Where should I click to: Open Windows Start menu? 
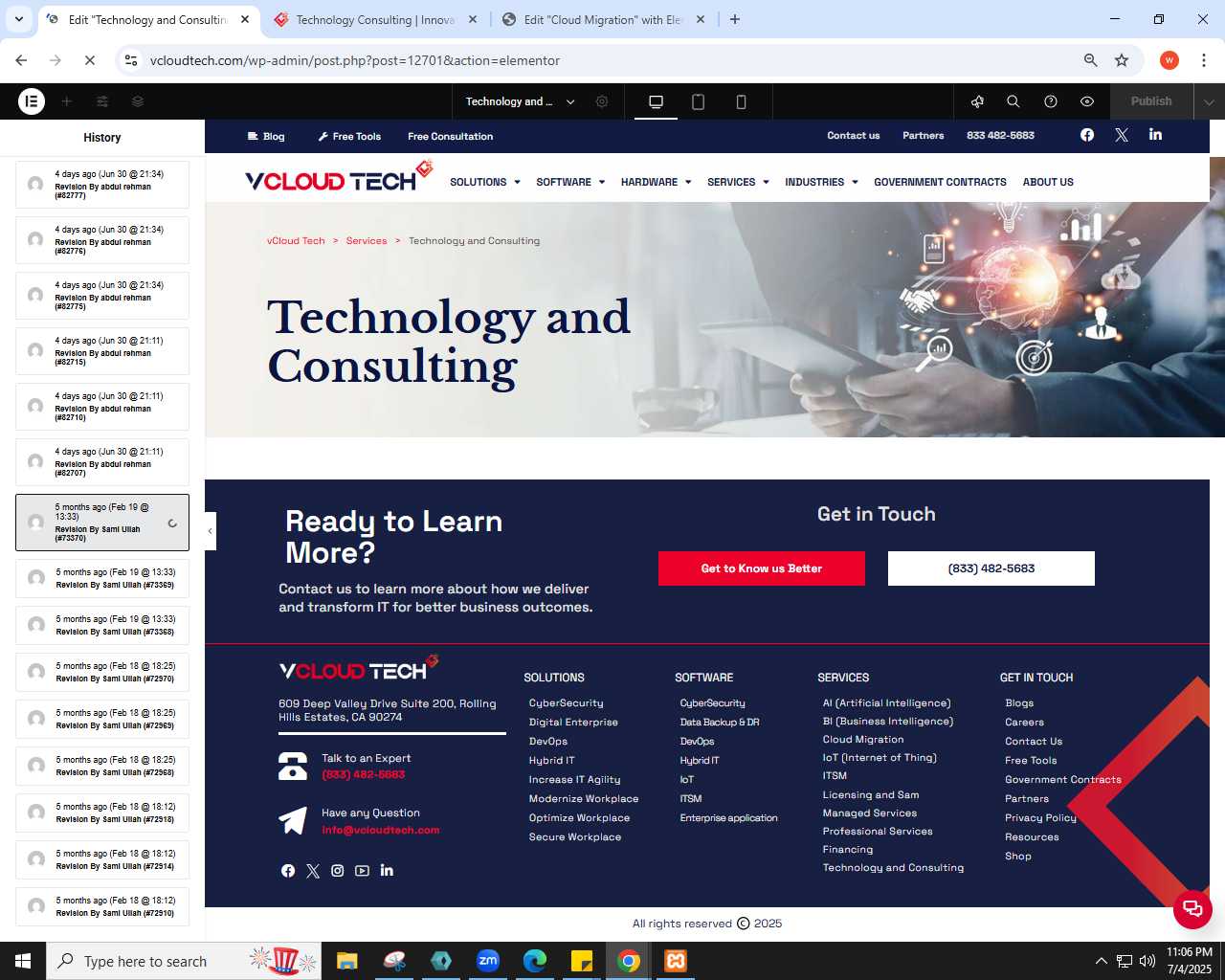tap(23, 961)
